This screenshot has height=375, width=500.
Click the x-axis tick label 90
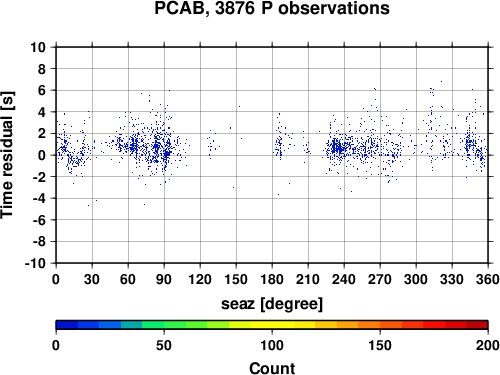pos(164,279)
